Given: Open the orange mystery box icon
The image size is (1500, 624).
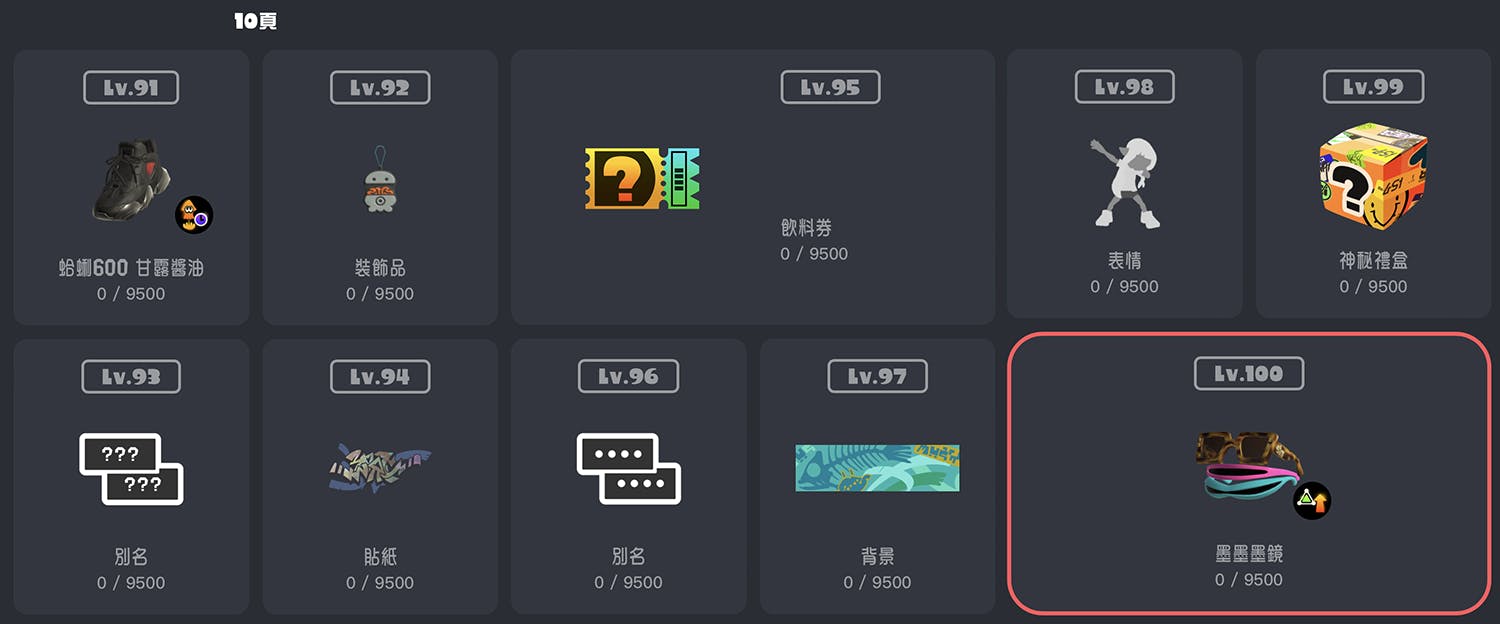Looking at the screenshot, I should (1373, 177).
